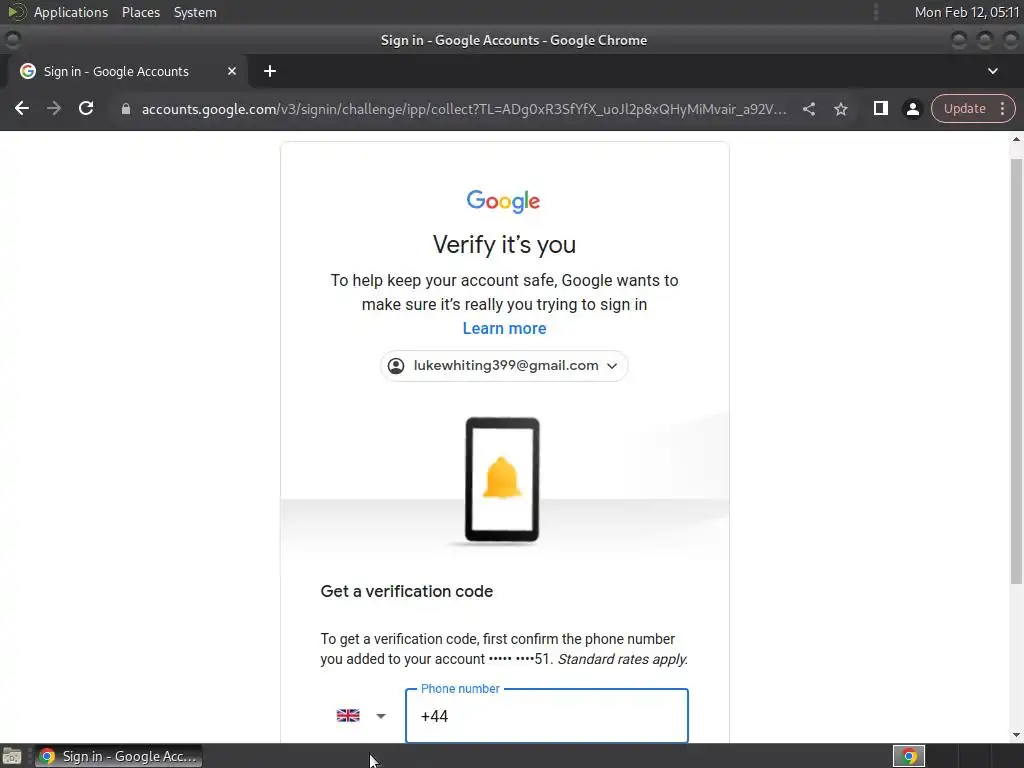This screenshot has width=1024, height=768.
Task: Share this page via the share icon
Action: coord(808,109)
